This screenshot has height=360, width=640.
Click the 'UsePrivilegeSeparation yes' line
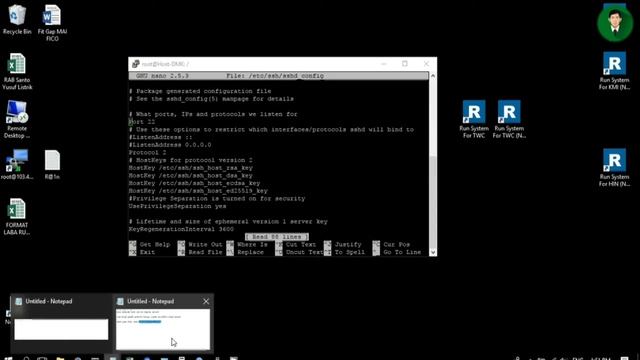click(177, 206)
